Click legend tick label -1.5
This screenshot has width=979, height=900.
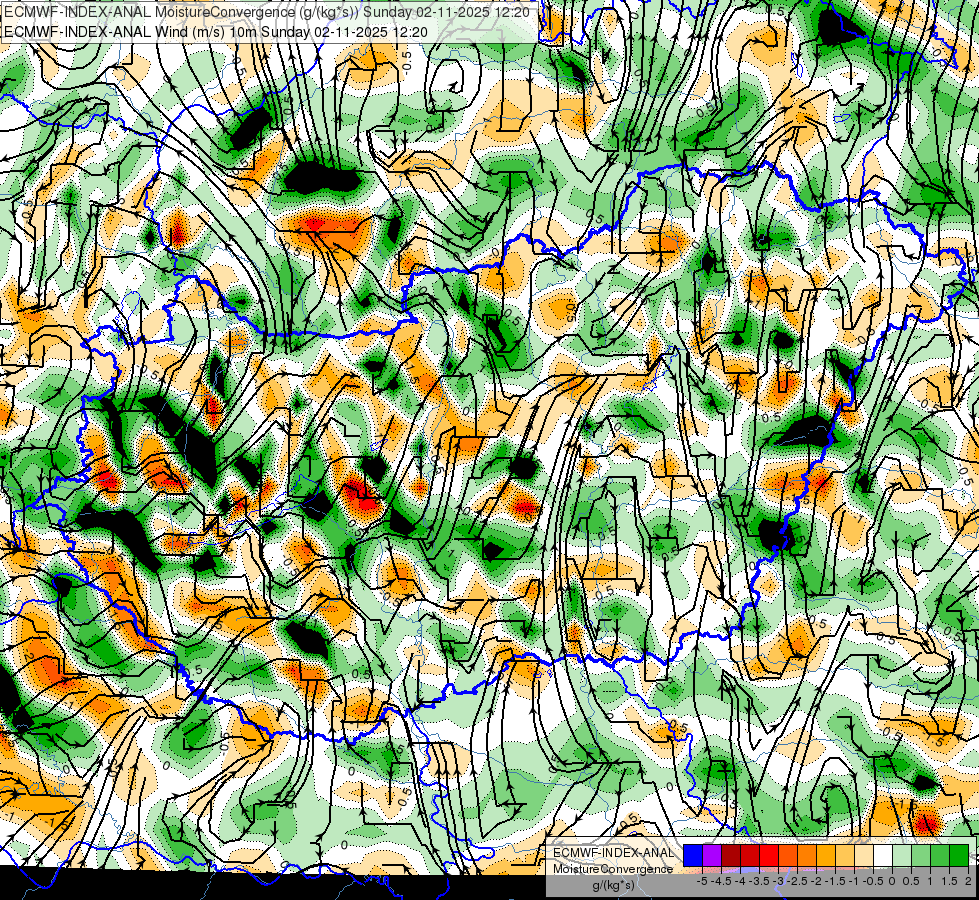pos(835,881)
